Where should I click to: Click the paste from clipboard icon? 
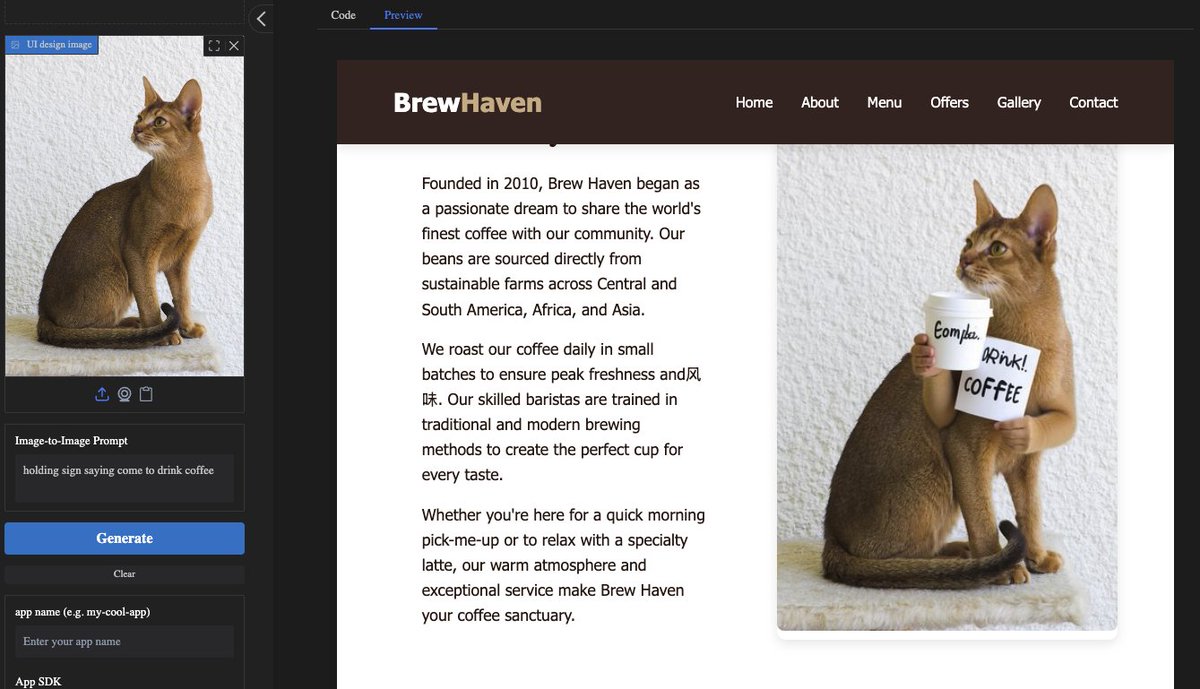click(146, 394)
